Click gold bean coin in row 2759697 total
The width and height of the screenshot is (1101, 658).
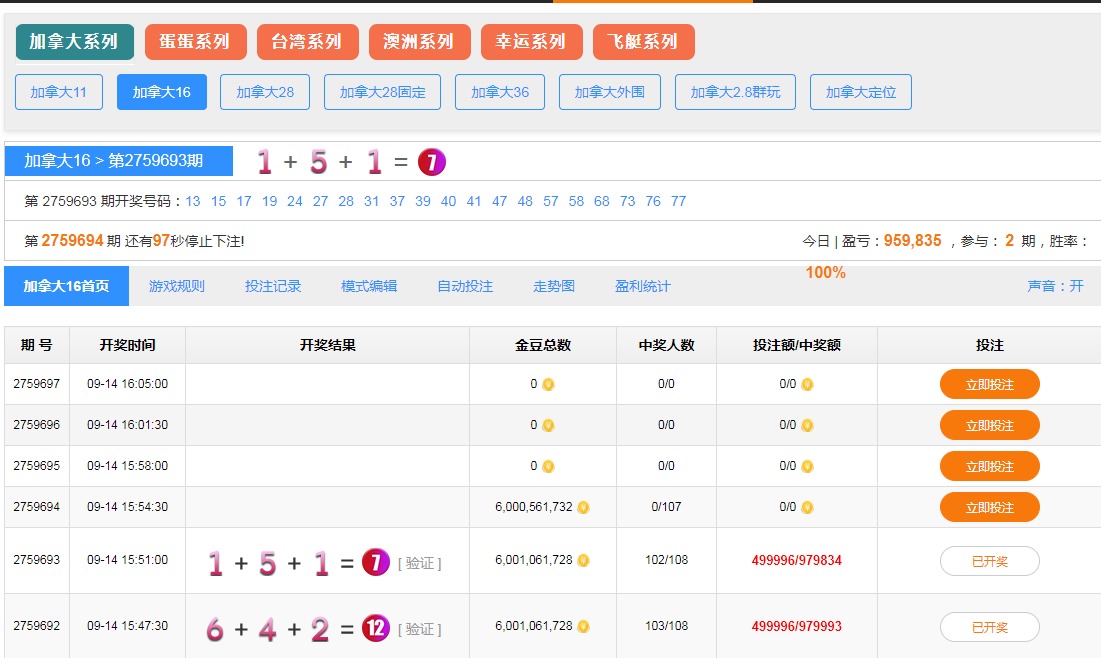[548, 384]
